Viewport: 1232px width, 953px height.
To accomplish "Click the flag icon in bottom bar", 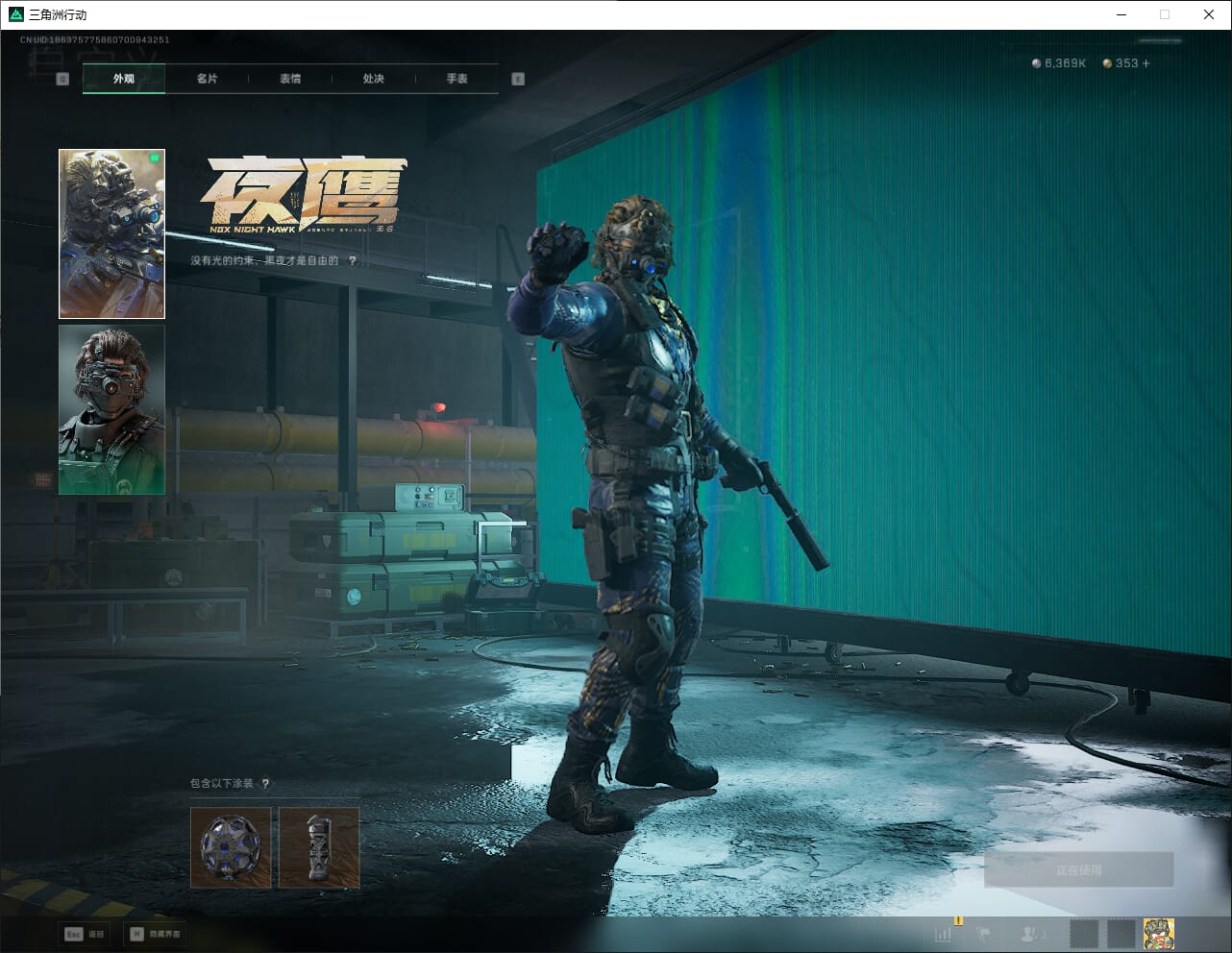I will (x=984, y=933).
